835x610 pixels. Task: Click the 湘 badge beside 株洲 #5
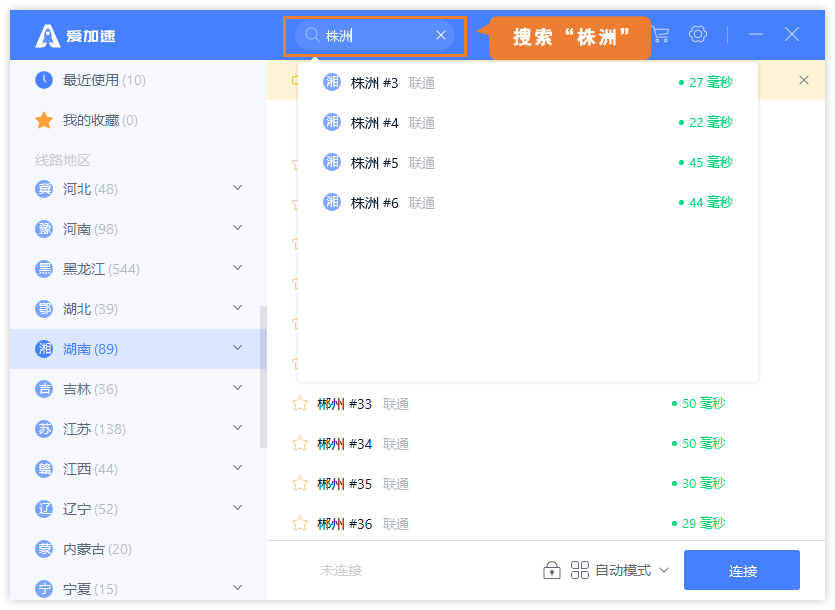pos(332,162)
